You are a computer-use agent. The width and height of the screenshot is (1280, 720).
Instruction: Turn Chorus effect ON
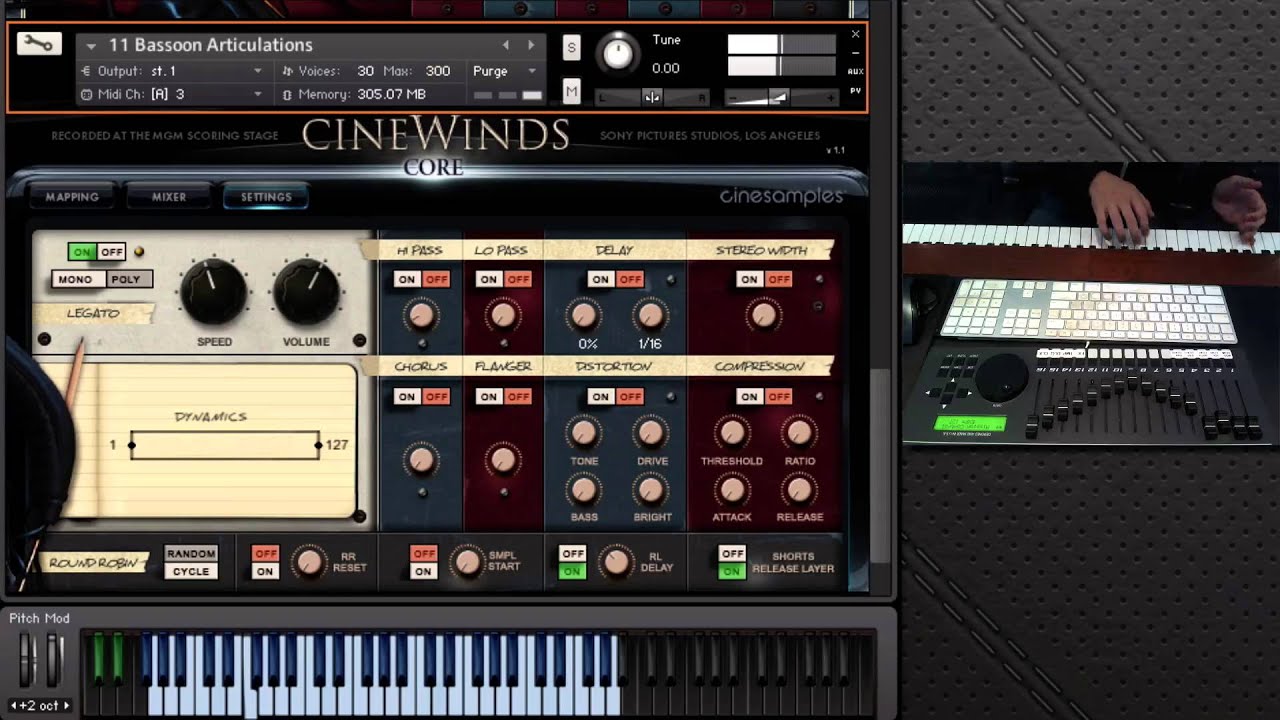pos(406,397)
